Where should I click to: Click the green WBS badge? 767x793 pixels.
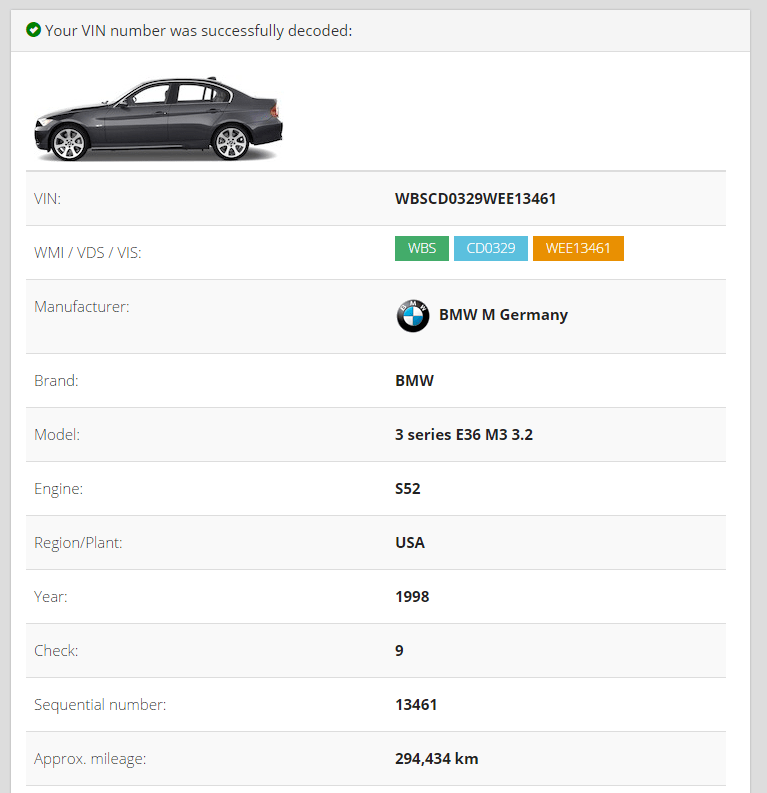[422, 248]
